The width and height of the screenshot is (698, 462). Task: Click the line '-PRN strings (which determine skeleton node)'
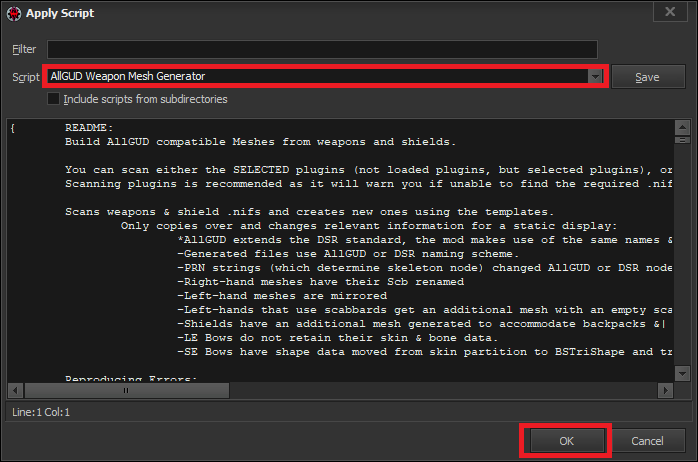[425, 268]
